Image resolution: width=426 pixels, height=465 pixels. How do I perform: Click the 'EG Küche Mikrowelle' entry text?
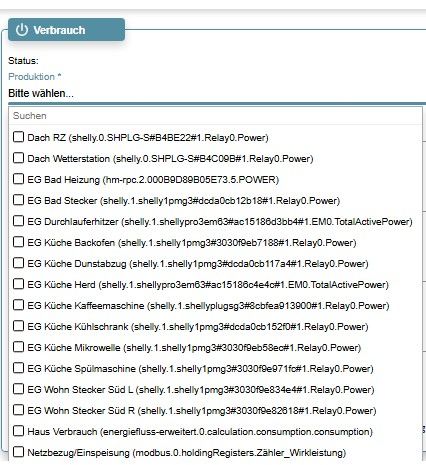pos(194,348)
